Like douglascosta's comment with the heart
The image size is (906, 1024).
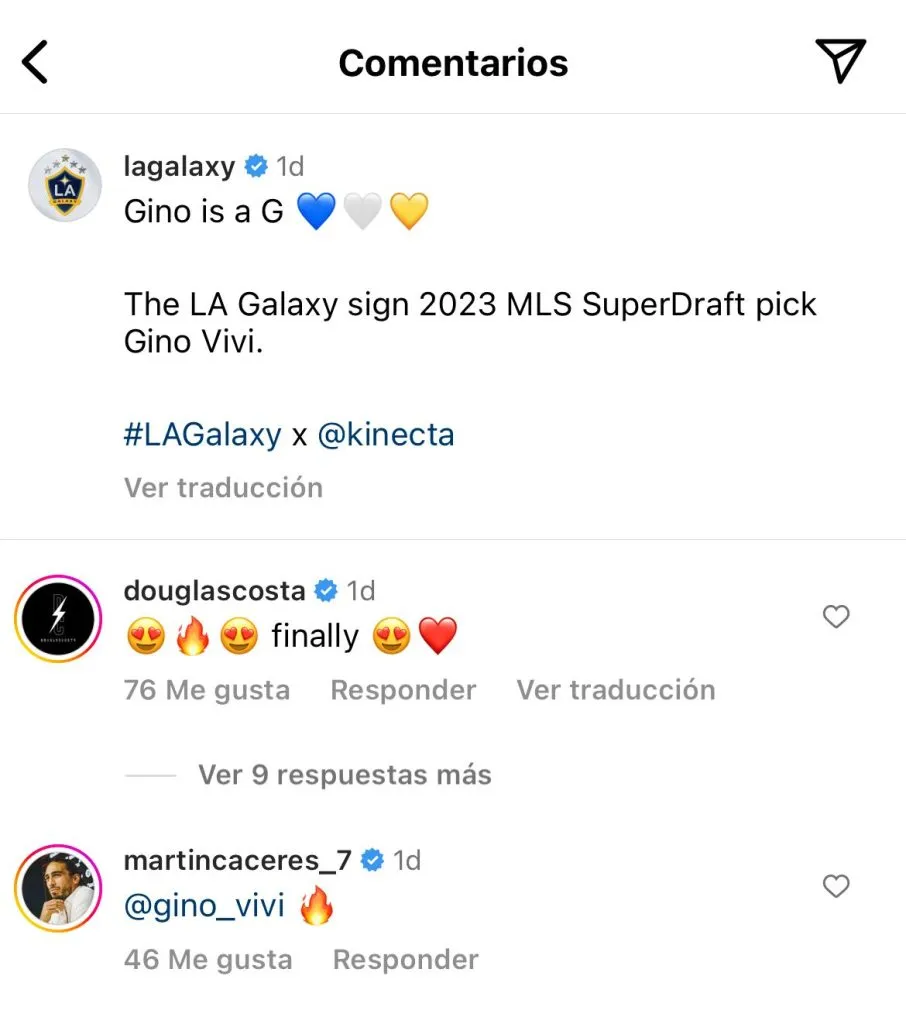tap(835, 618)
